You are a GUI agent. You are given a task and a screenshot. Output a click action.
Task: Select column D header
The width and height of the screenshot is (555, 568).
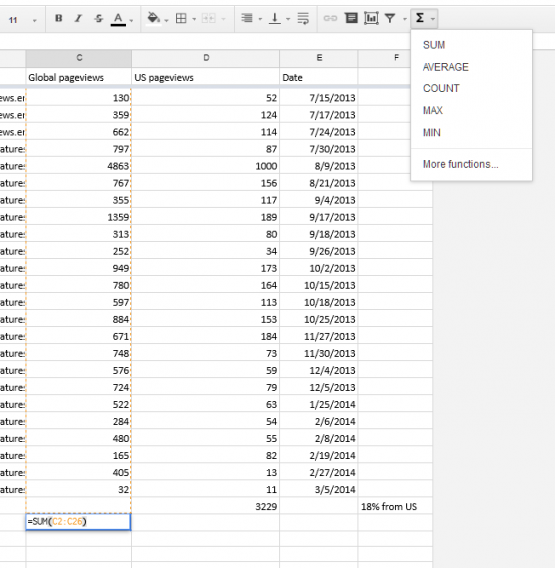click(x=206, y=58)
